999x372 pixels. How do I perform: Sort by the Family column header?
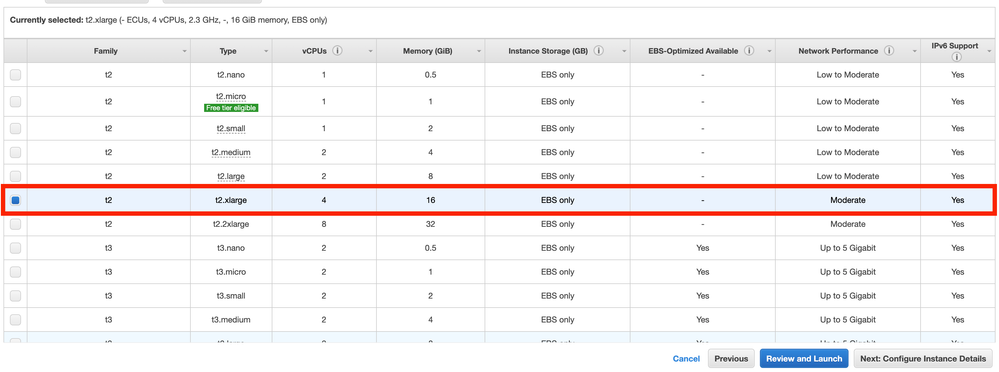pyautogui.click(x=106, y=51)
